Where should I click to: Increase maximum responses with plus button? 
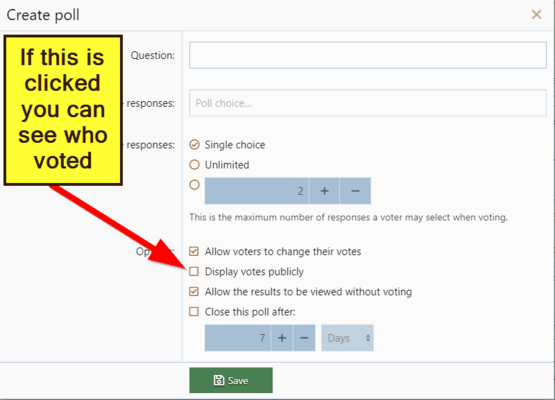click(324, 191)
